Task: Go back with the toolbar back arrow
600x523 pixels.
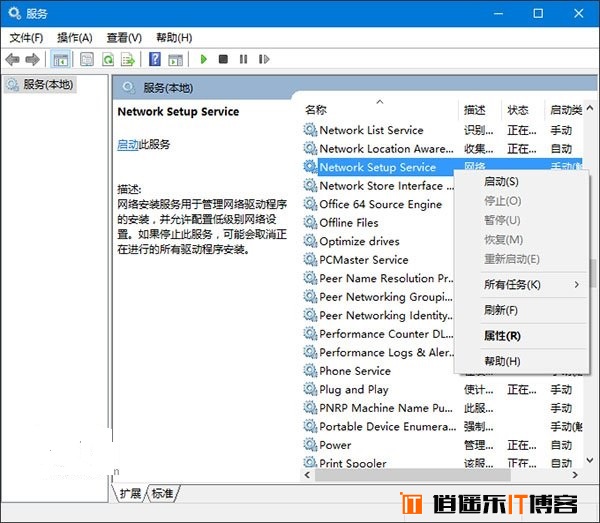Action: coord(13,59)
